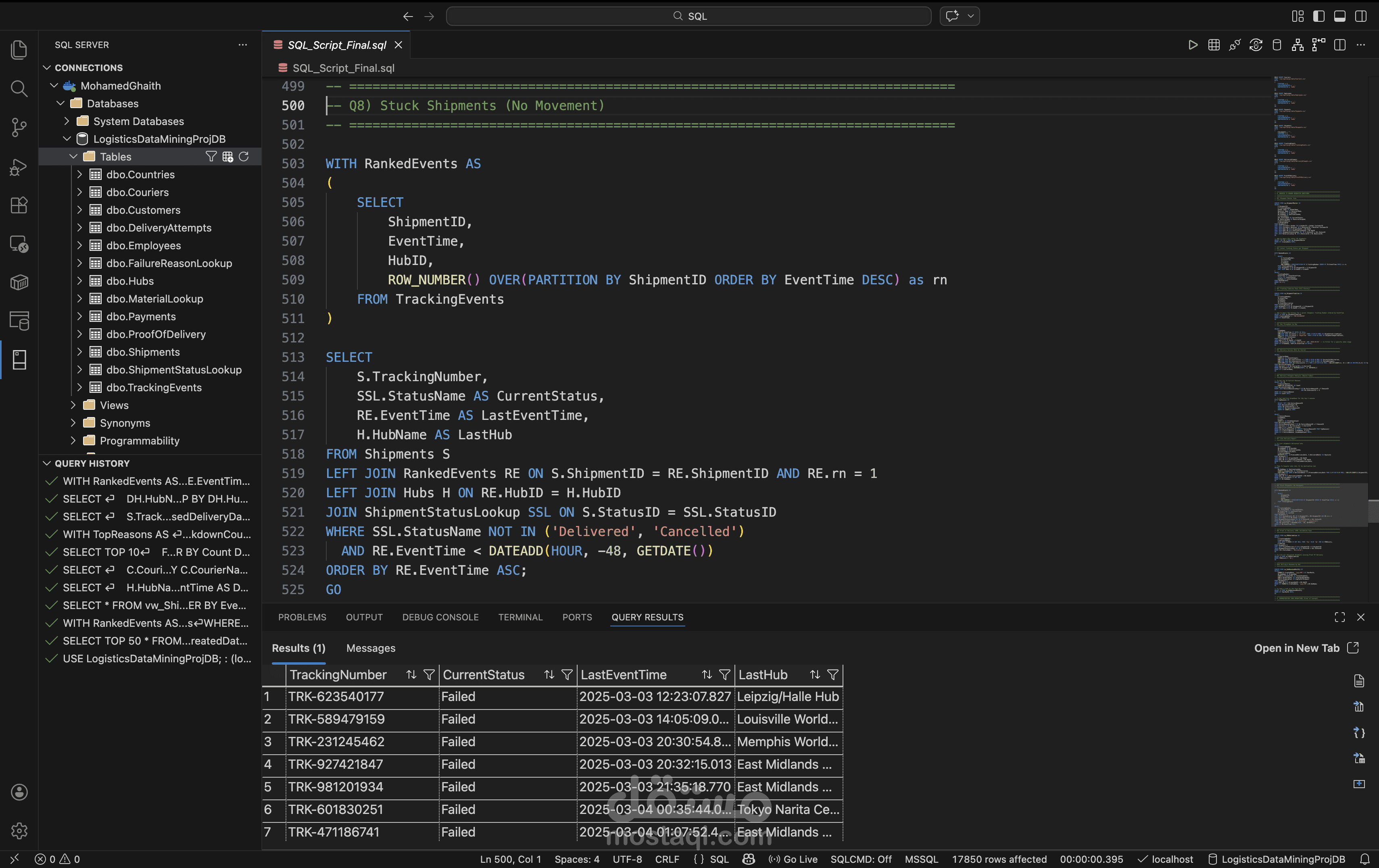This screenshot has width=1379, height=868.
Task: Open Source Control in activity bar
Action: tap(19, 127)
